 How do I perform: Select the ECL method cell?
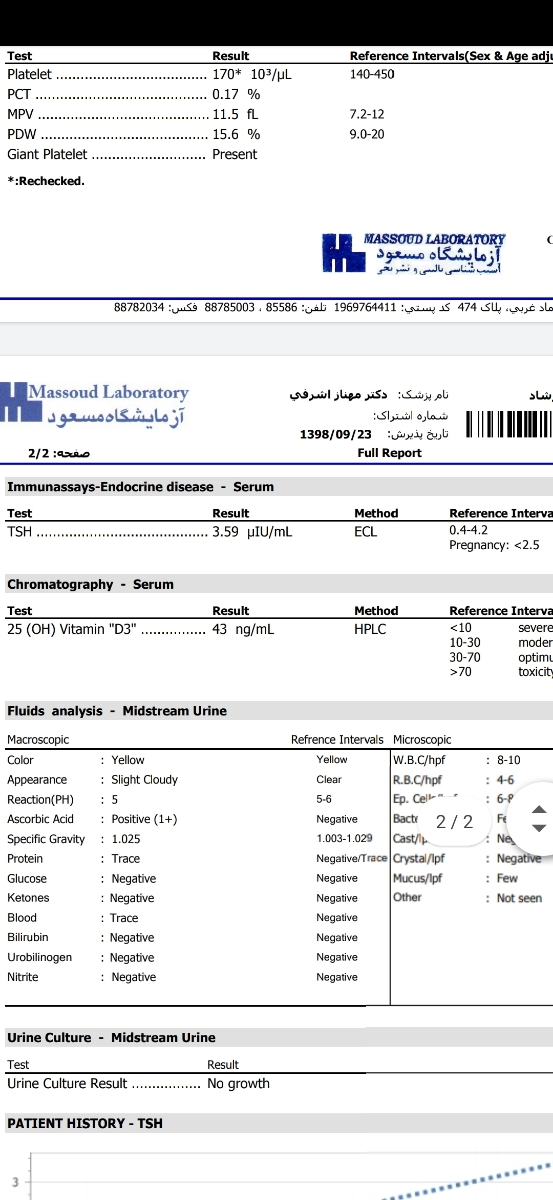click(366, 532)
